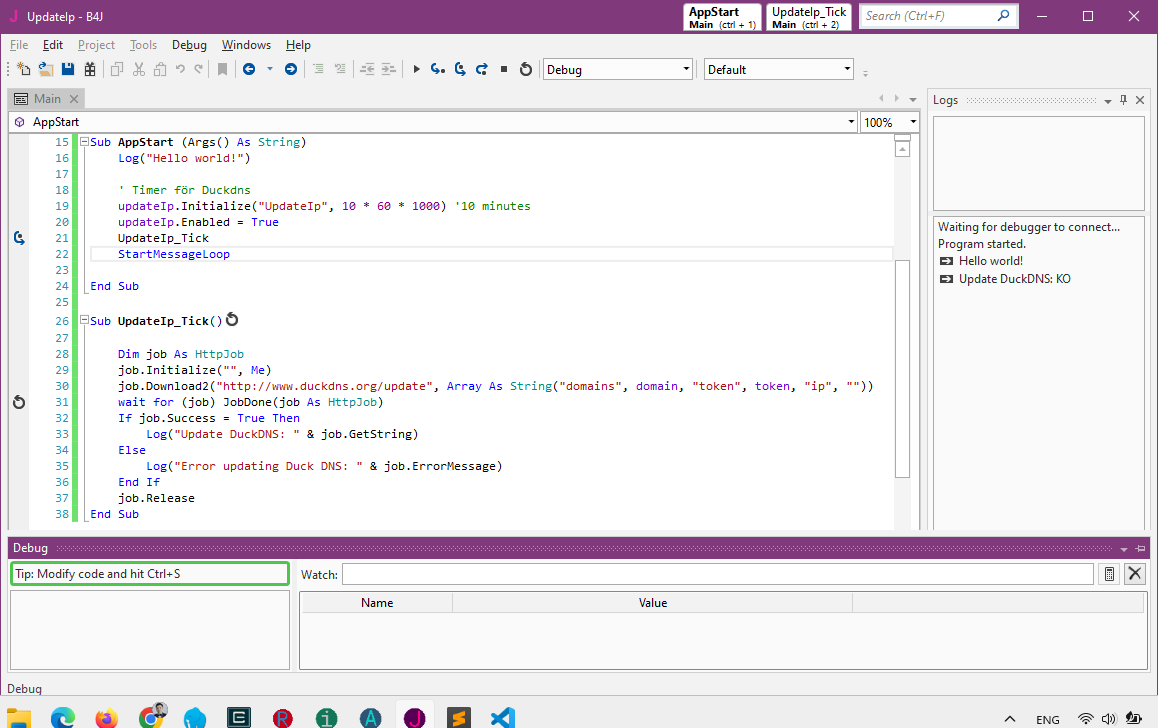Screen dimensions: 1158x728
Task: Switch to the UpdateIp_Tick recent sub tab
Action: tap(808, 17)
